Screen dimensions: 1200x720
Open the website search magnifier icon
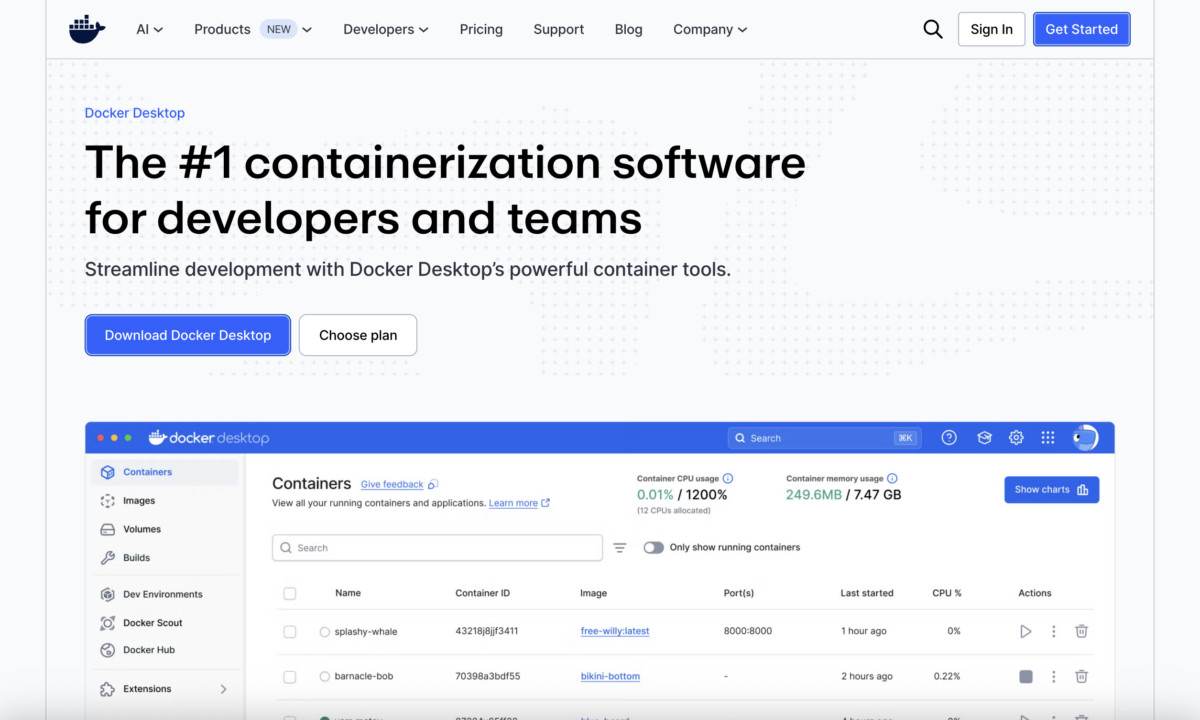pyautogui.click(x=933, y=29)
